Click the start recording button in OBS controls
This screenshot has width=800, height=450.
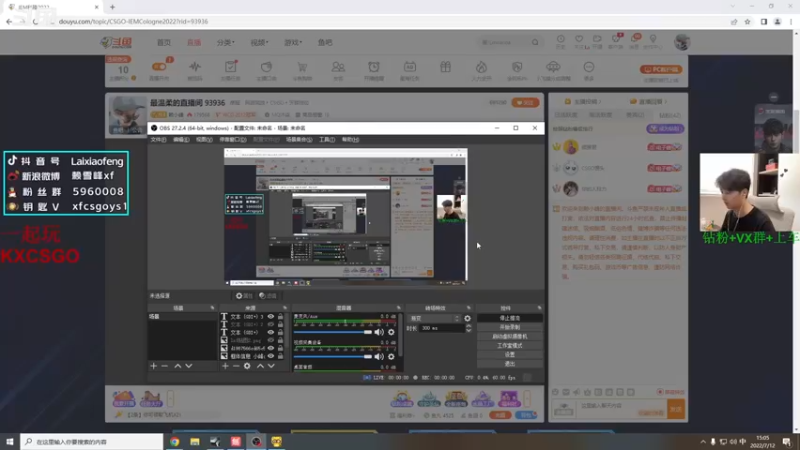coord(510,327)
